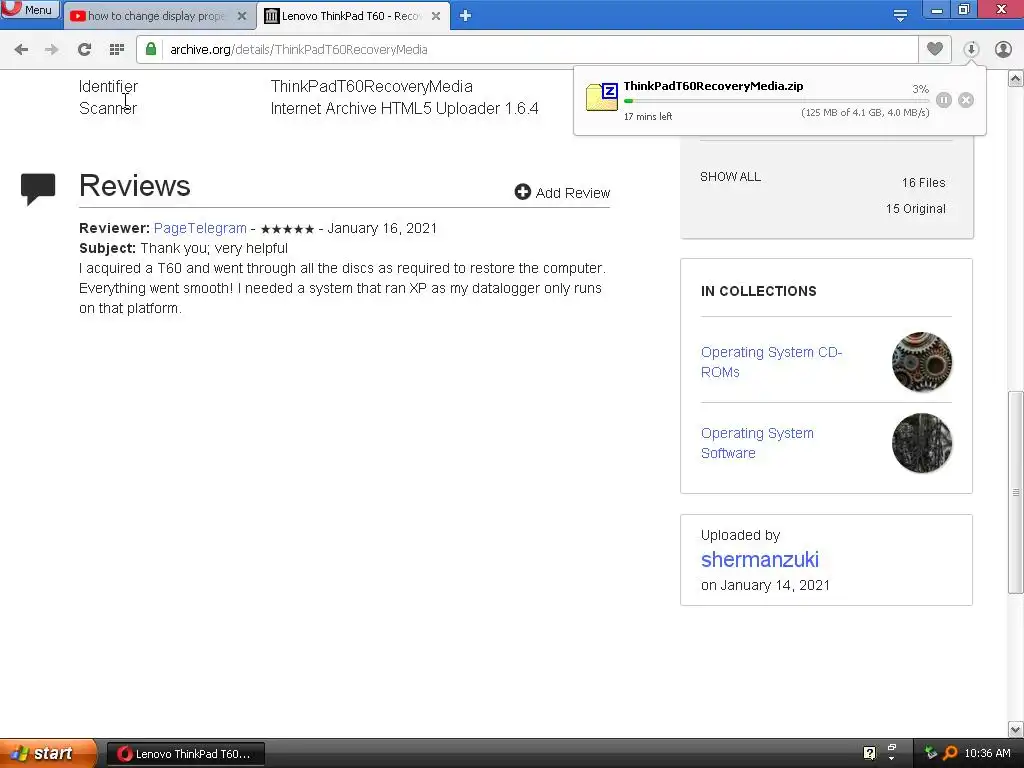Click the scrollbar up arrow

pos(1016,79)
